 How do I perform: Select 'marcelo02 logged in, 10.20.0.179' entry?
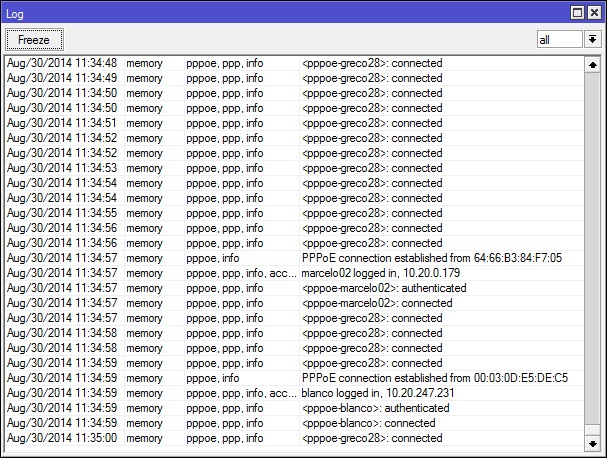pos(295,273)
